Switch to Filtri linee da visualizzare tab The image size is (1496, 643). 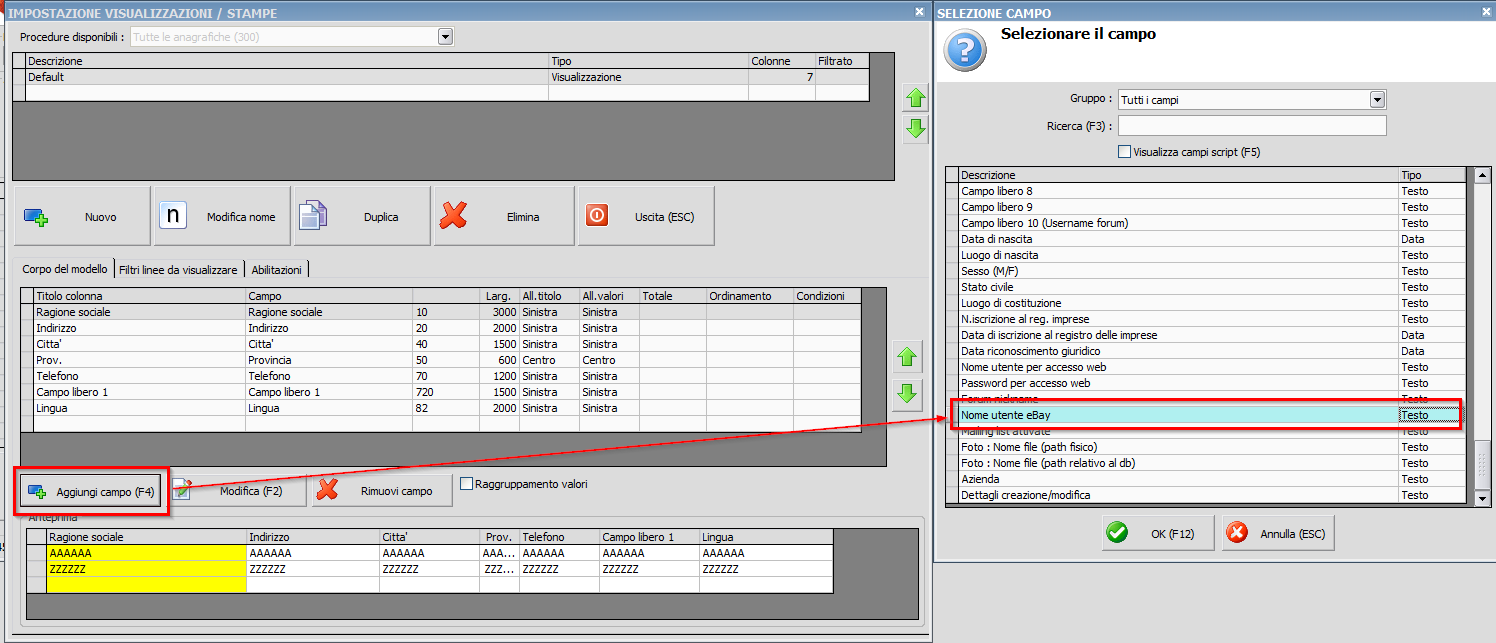point(178,270)
